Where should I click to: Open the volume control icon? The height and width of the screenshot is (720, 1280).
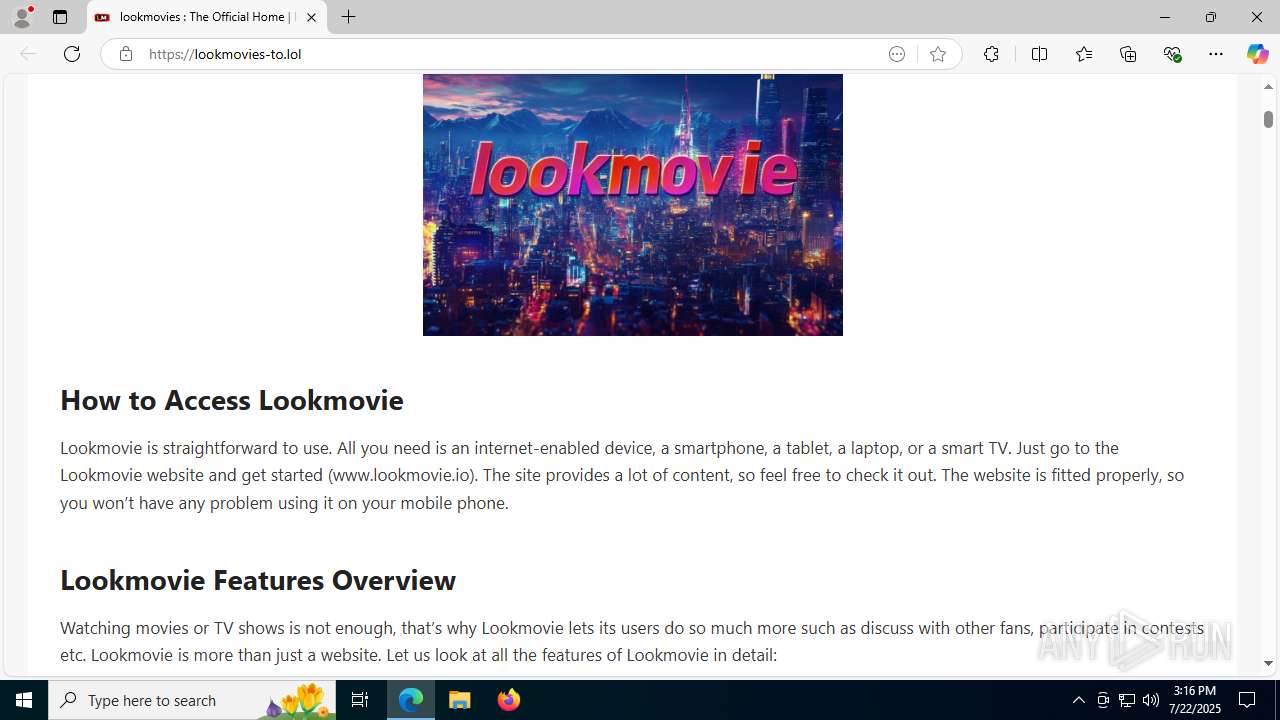[x=1151, y=700]
